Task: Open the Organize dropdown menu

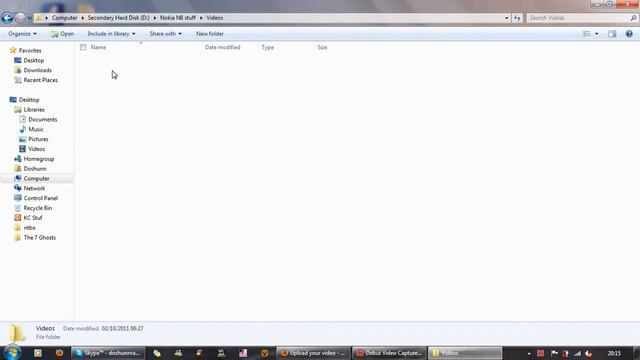Action: tap(22, 34)
